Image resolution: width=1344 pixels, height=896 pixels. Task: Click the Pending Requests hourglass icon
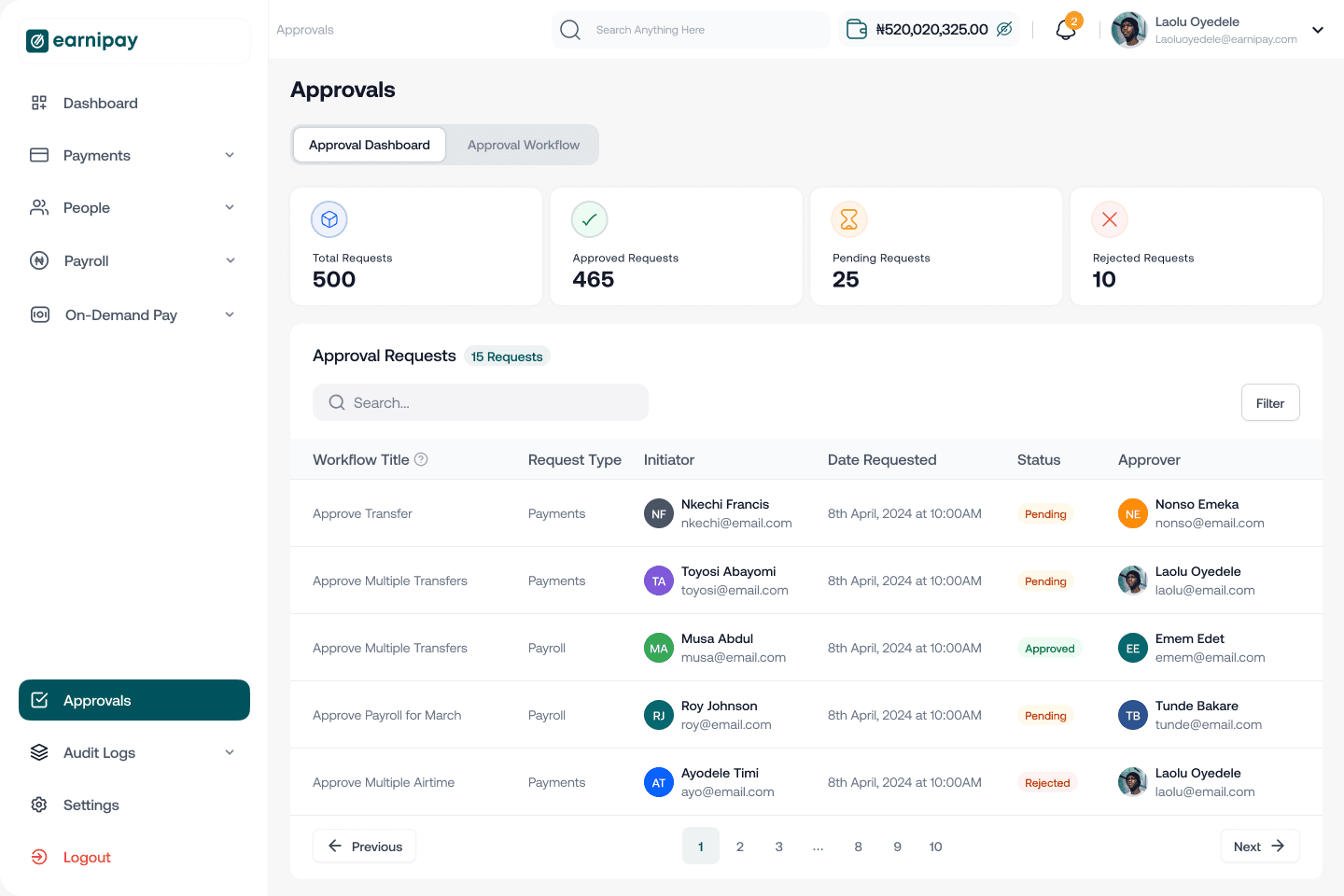pyautogui.click(x=849, y=219)
